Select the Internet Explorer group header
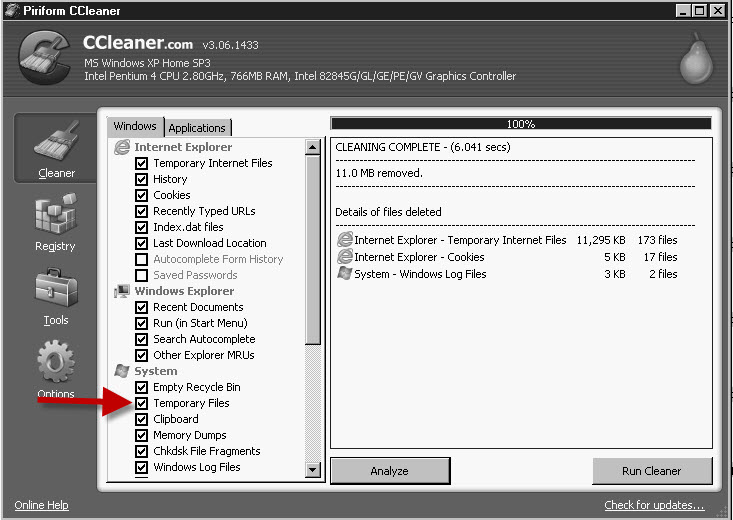 183,147
